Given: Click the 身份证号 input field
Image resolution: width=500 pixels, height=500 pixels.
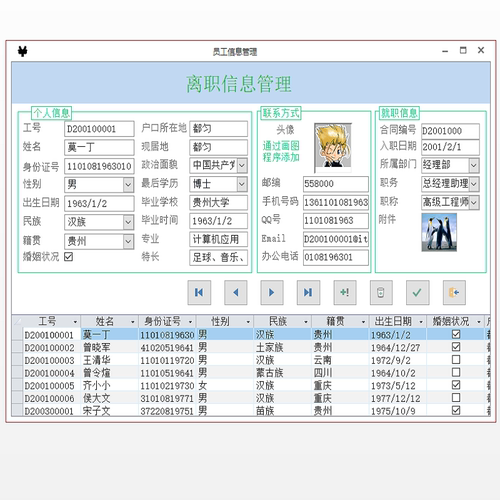Looking at the screenshot, I should point(99,166).
